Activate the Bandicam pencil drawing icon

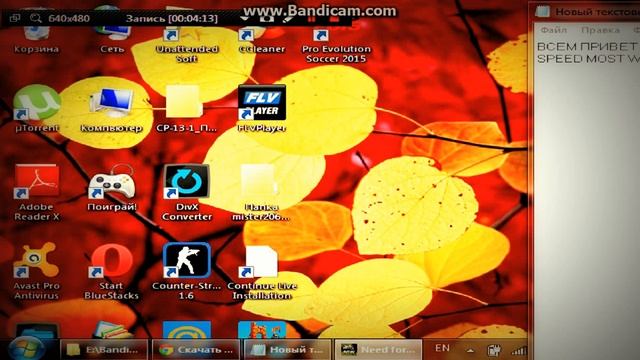(289, 19)
